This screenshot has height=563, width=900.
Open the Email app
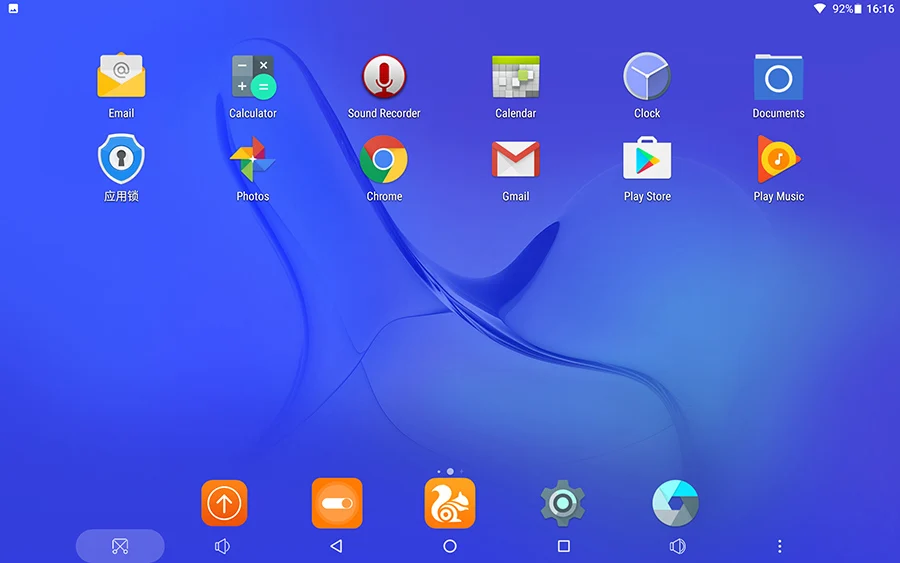click(x=121, y=76)
